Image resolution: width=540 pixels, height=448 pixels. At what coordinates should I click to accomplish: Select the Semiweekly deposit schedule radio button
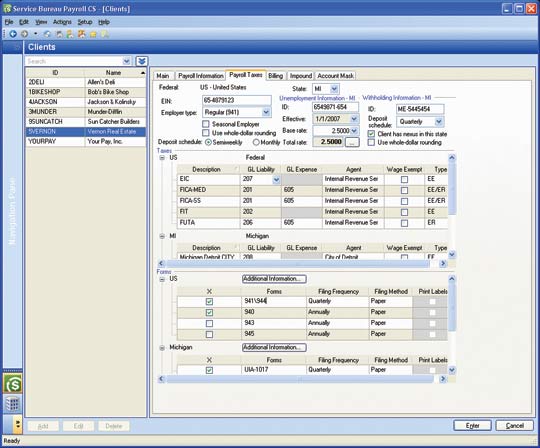208,142
